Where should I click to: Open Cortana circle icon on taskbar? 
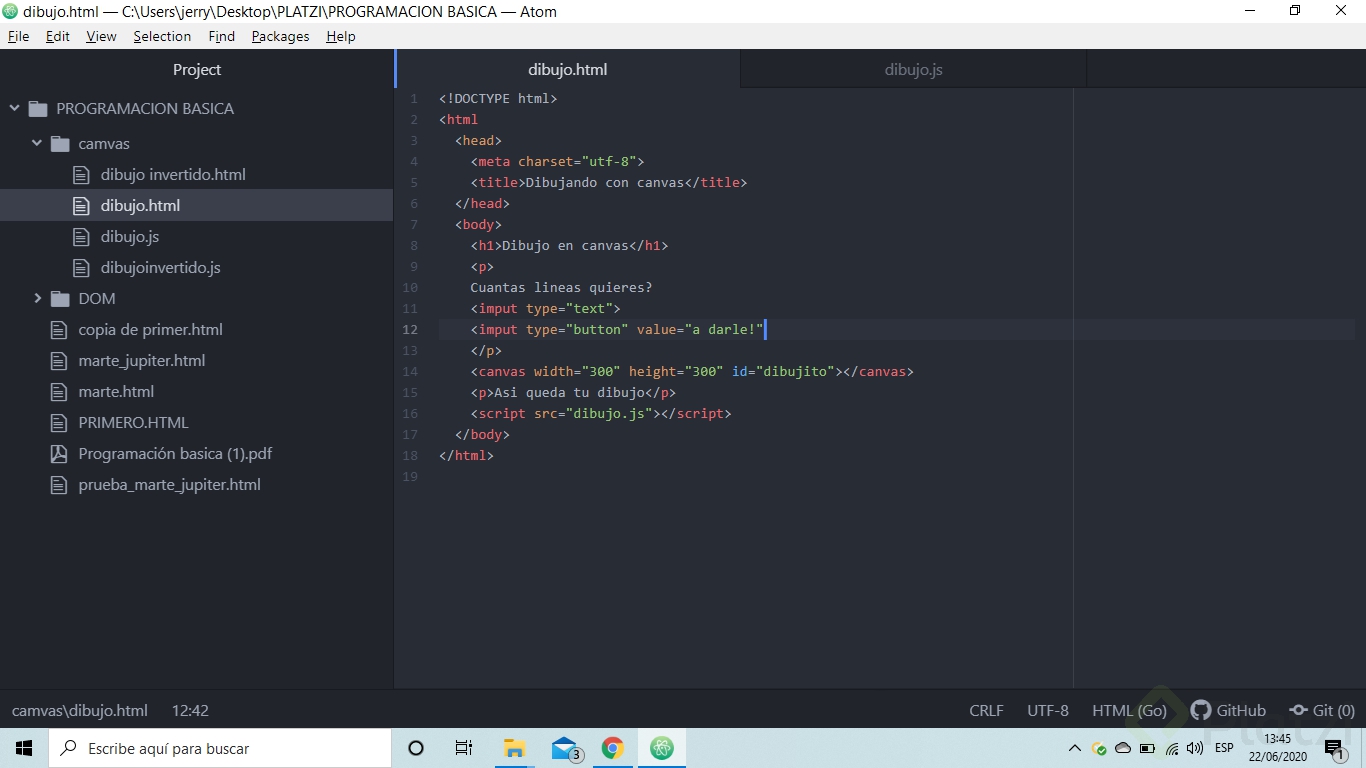pyautogui.click(x=416, y=748)
